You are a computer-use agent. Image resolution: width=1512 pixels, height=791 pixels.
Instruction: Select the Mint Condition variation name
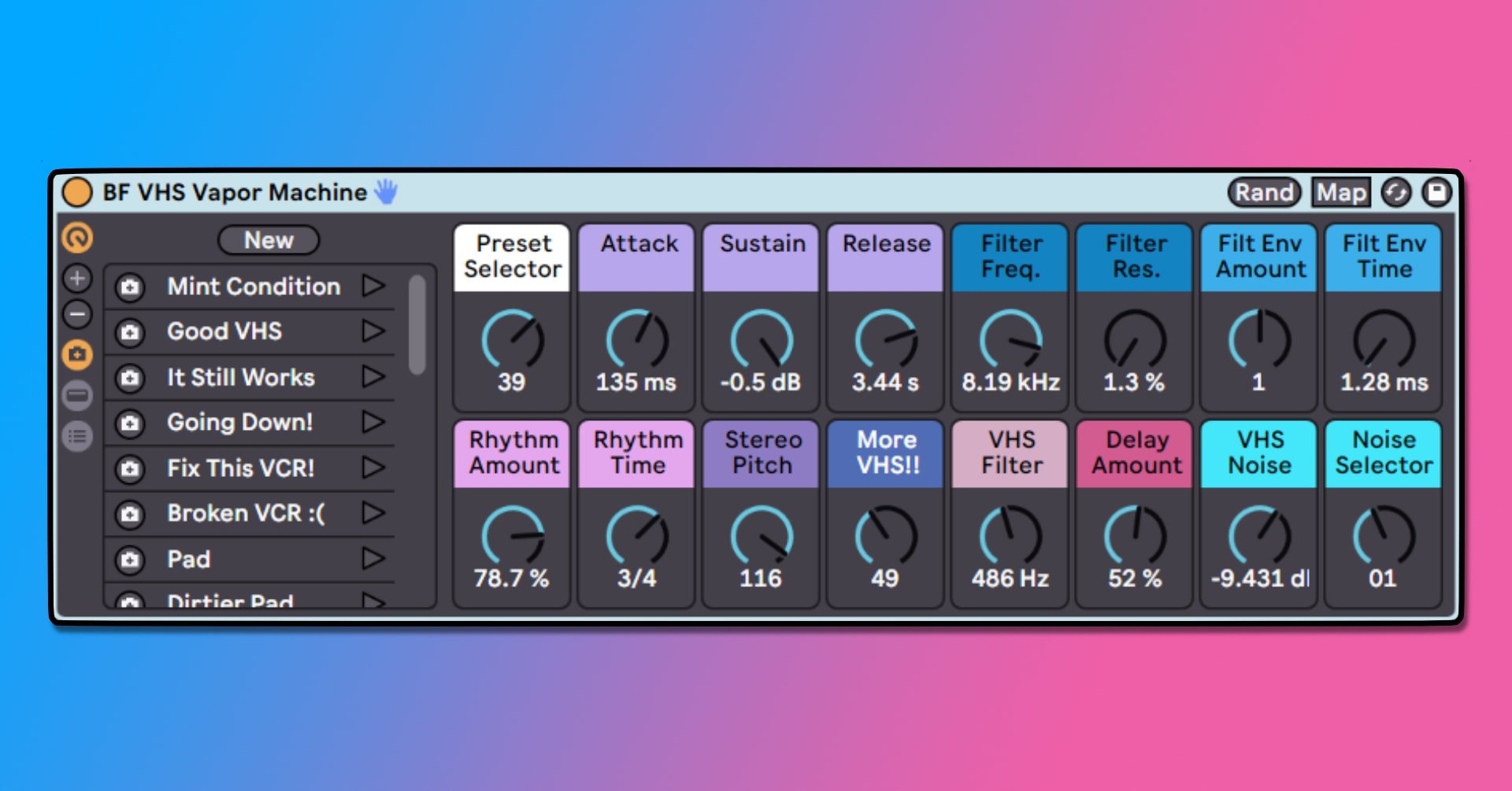coord(254,286)
